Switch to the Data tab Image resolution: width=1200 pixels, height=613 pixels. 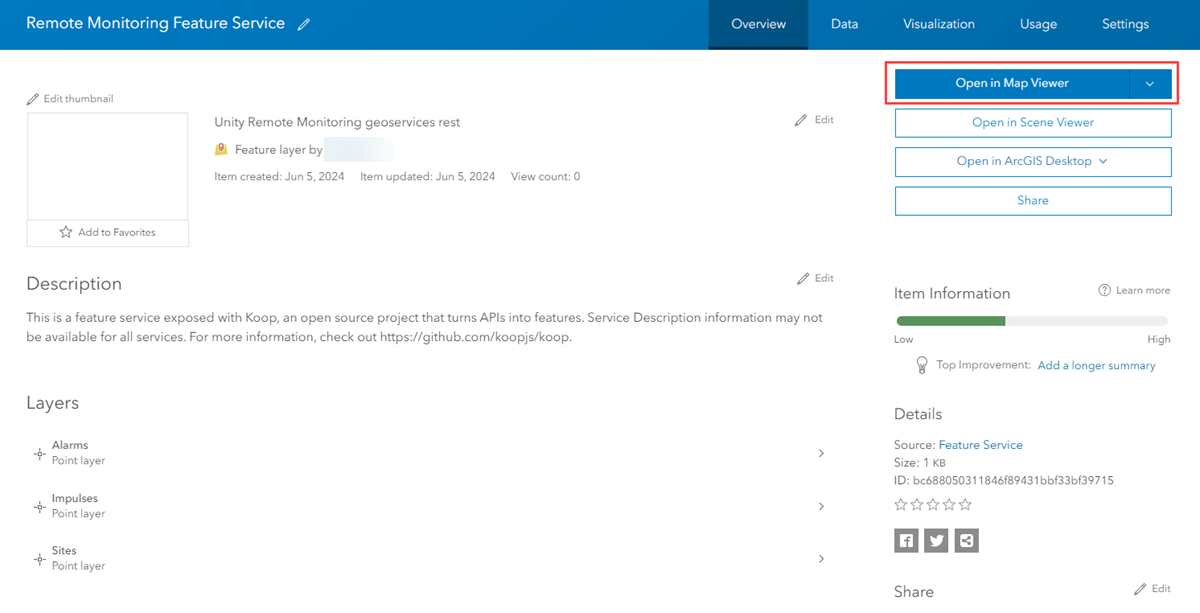[844, 24]
